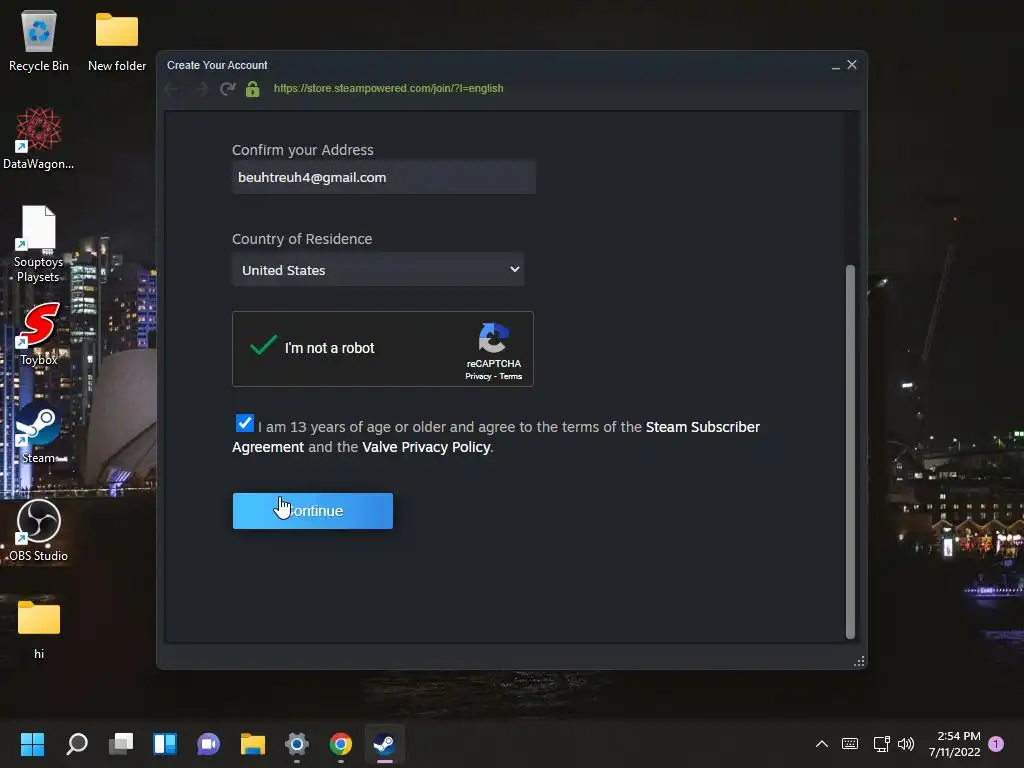Open File Explorer from taskbar
The width and height of the screenshot is (1024, 768).
253,744
